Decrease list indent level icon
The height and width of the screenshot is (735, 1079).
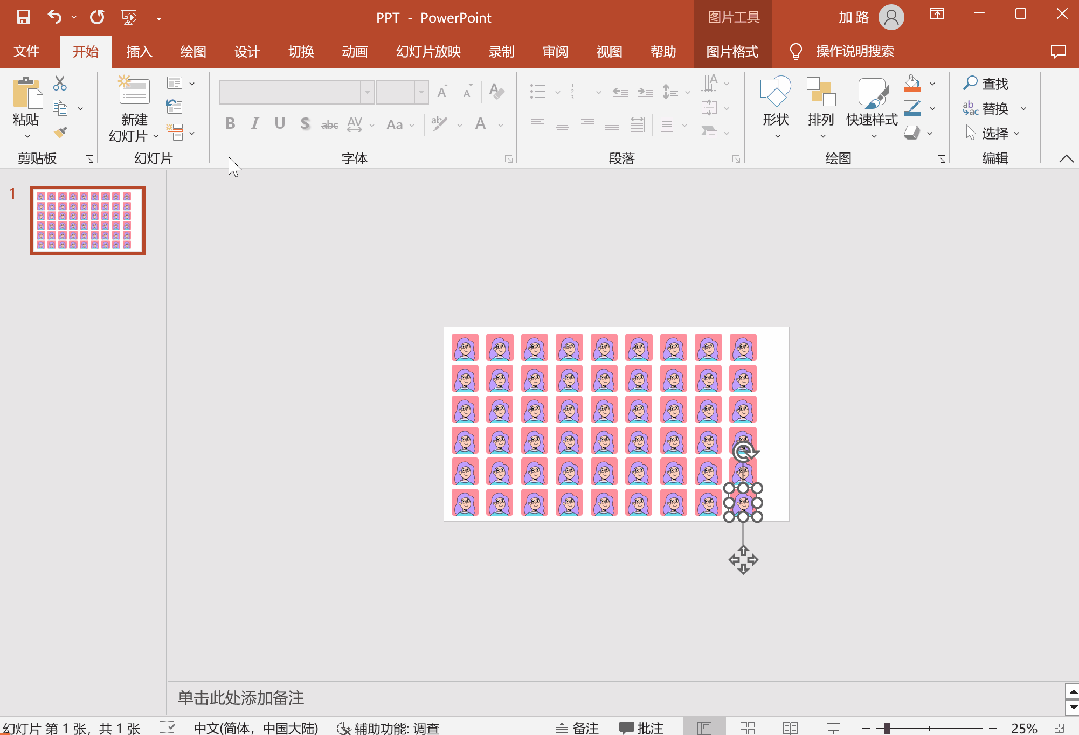click(620, 92)
